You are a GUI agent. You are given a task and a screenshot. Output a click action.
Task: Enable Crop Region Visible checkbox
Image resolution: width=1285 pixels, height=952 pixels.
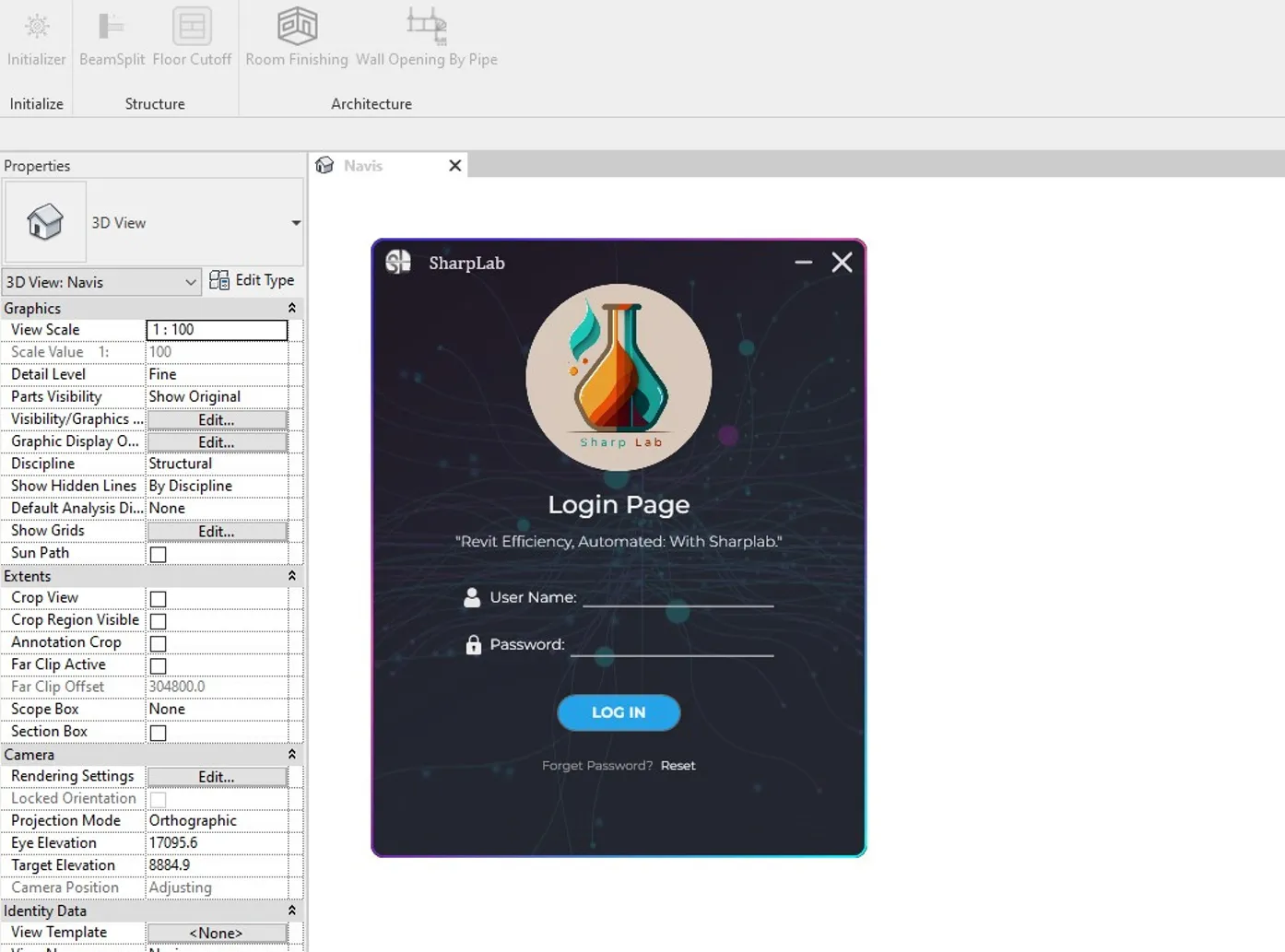[159, 621]
